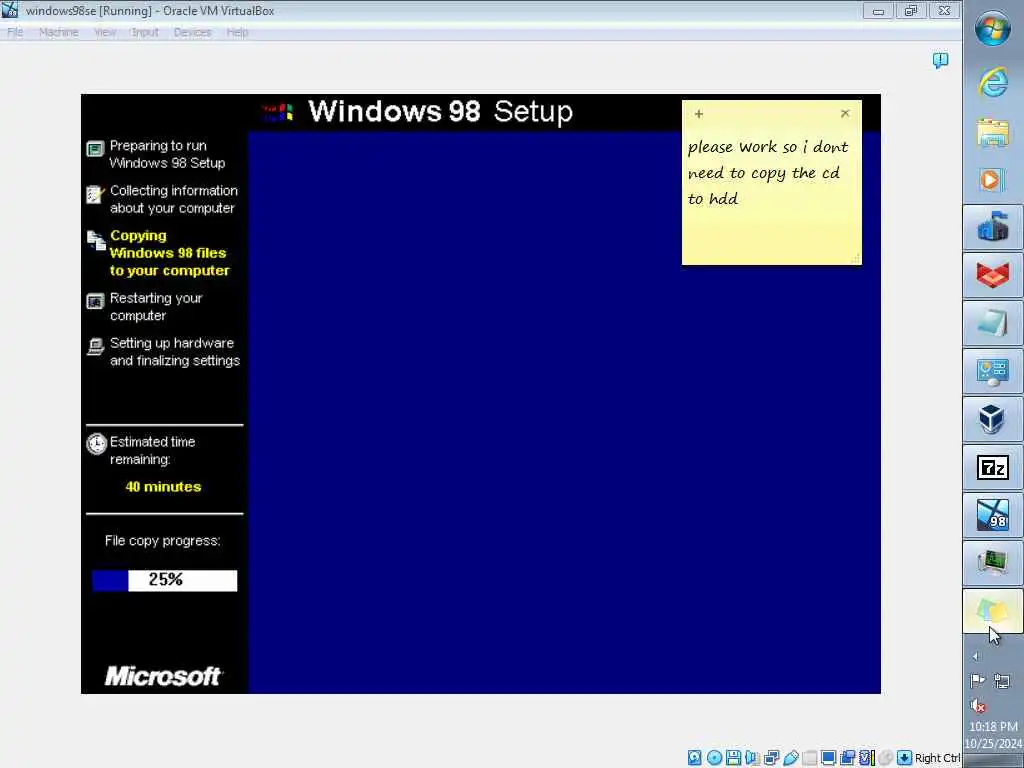The image size is (1024, 768).
Task: Open Action Center flag tray icon
Action: [x=977, y=681]
